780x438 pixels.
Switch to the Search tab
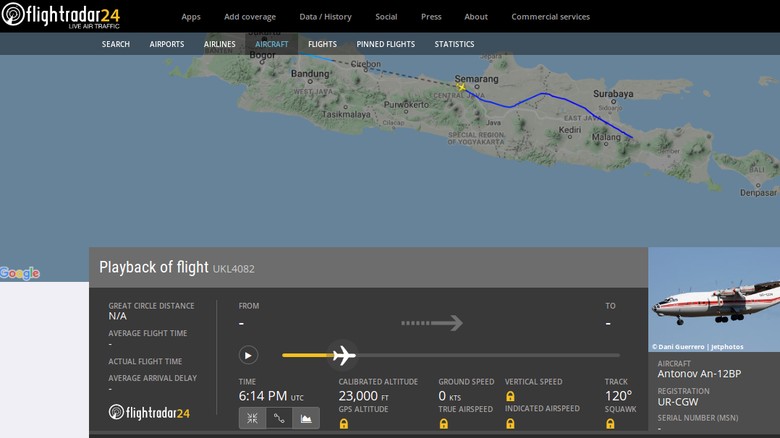[116, 44]
